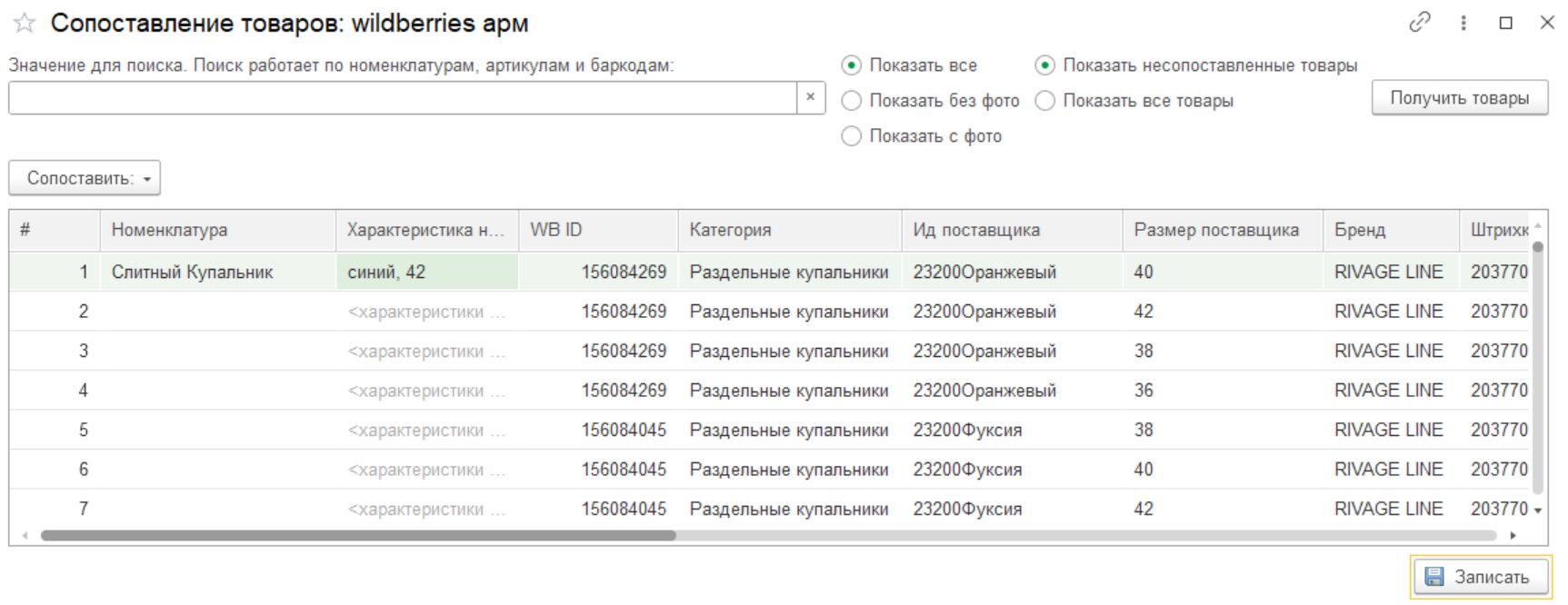Click the Категория column header
Viewport: 1568px width, 605px height.
(x=788, y=231)
